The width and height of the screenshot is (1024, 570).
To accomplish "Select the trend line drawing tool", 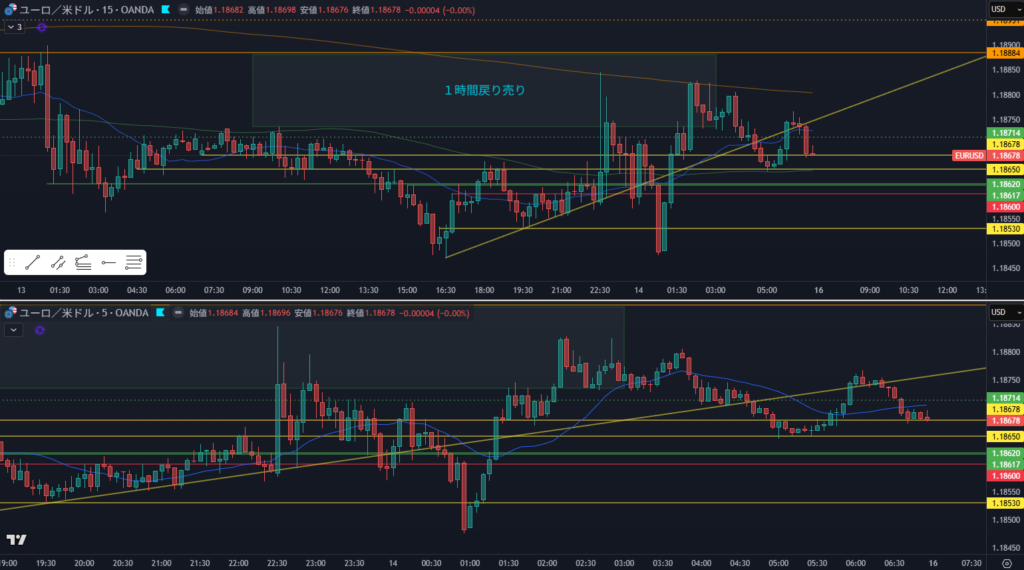I will click(x=33, y=262).
